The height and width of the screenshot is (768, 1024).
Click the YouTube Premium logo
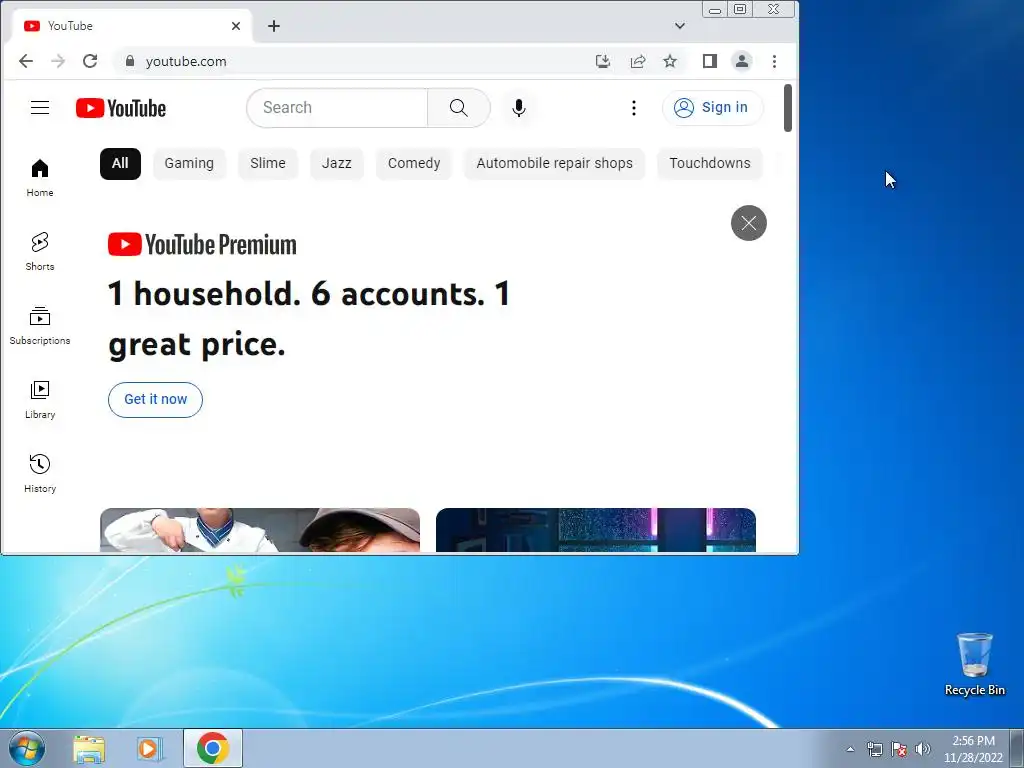click(x=202, y=244)
